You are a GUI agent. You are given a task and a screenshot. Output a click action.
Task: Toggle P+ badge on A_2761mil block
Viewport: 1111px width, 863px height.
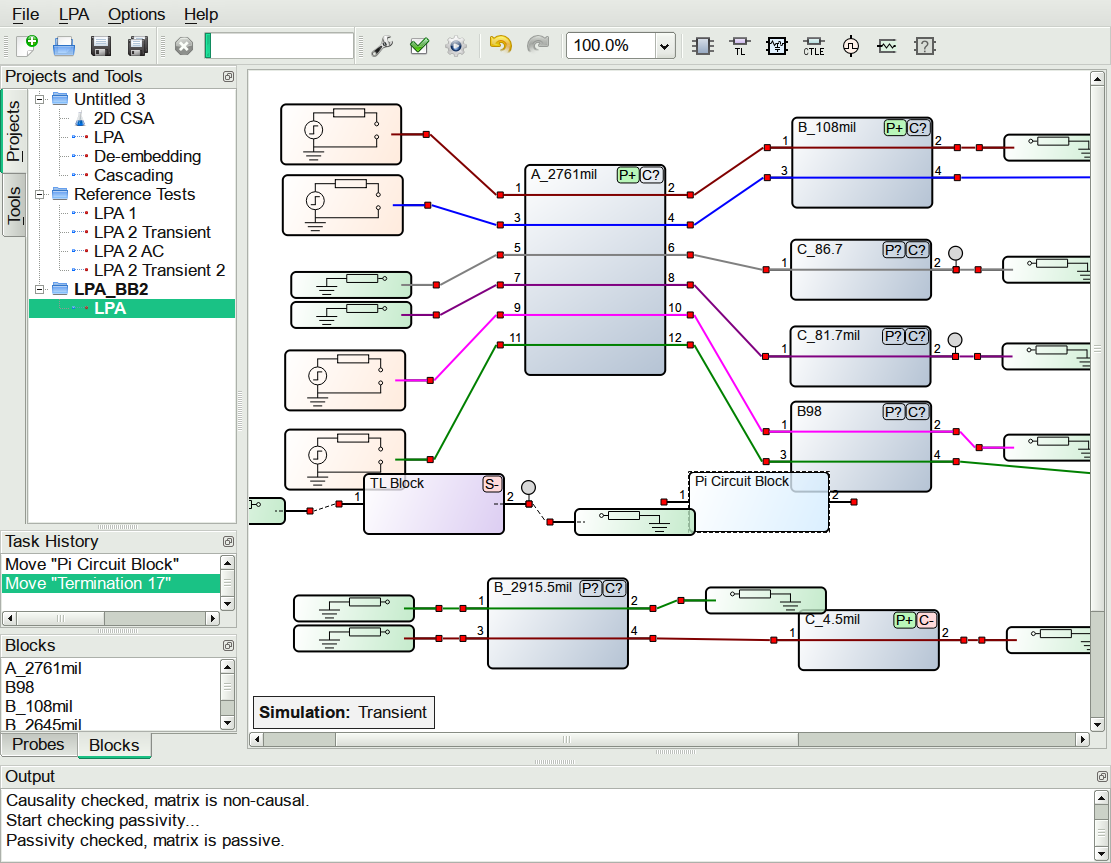627,175
